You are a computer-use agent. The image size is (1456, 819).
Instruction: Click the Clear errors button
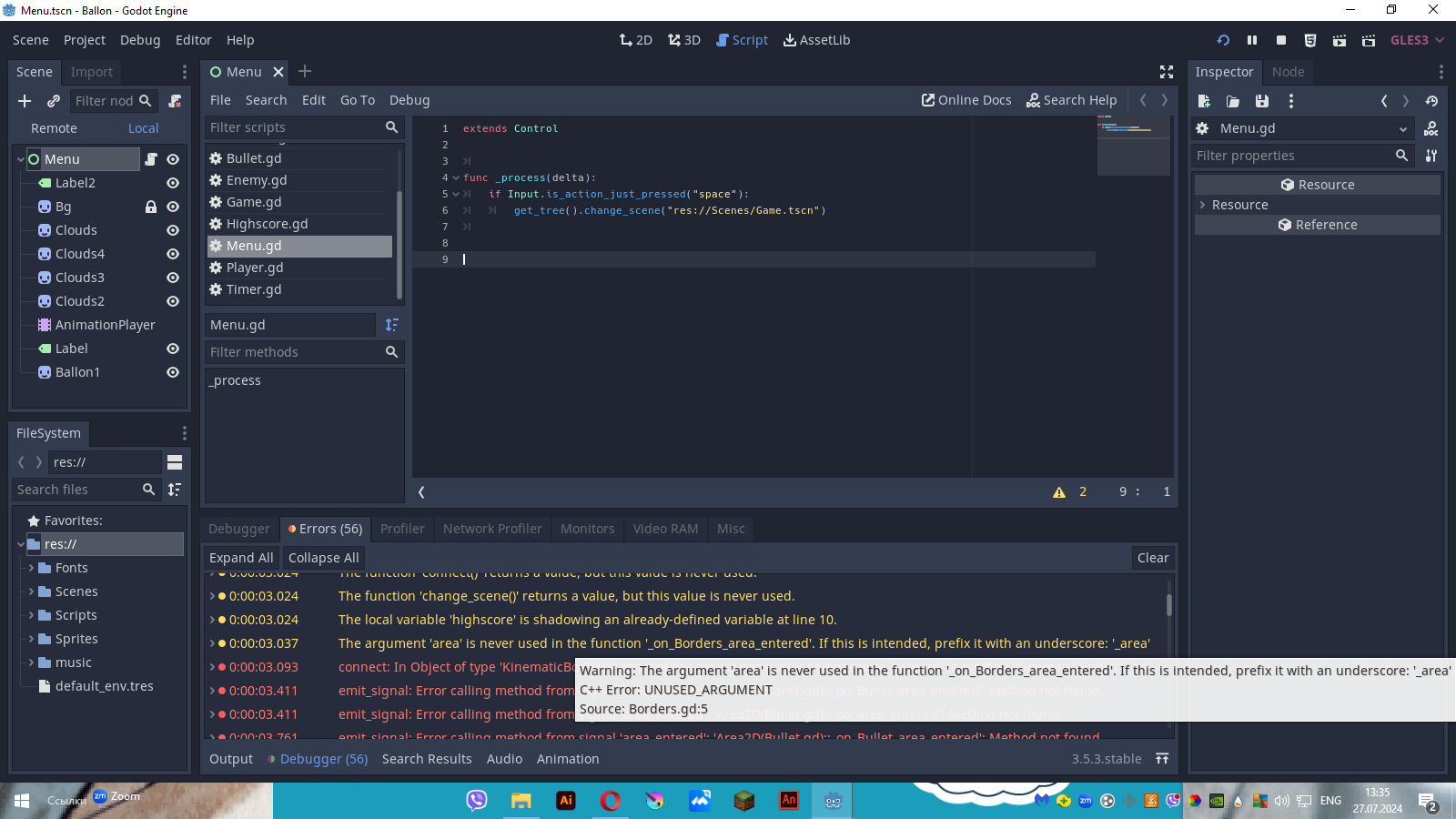pos(1152,558)
